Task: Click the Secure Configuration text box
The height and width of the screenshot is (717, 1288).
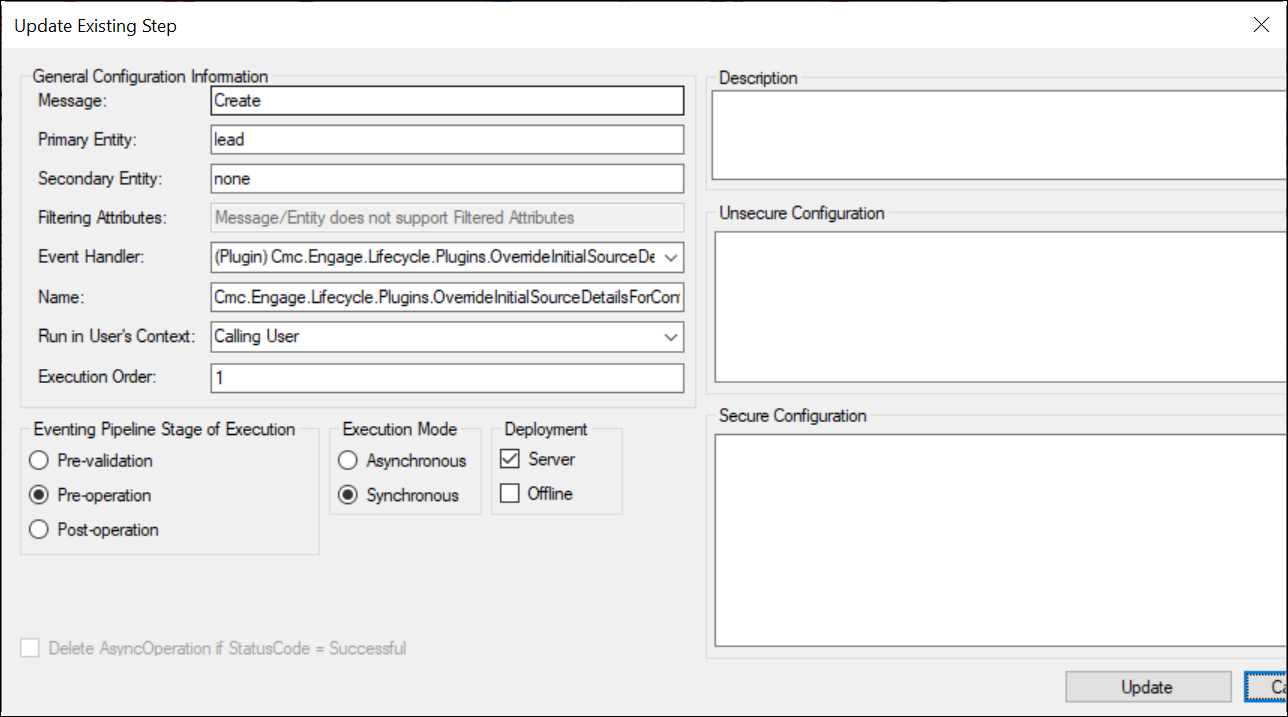Action: tap(998, 540)
